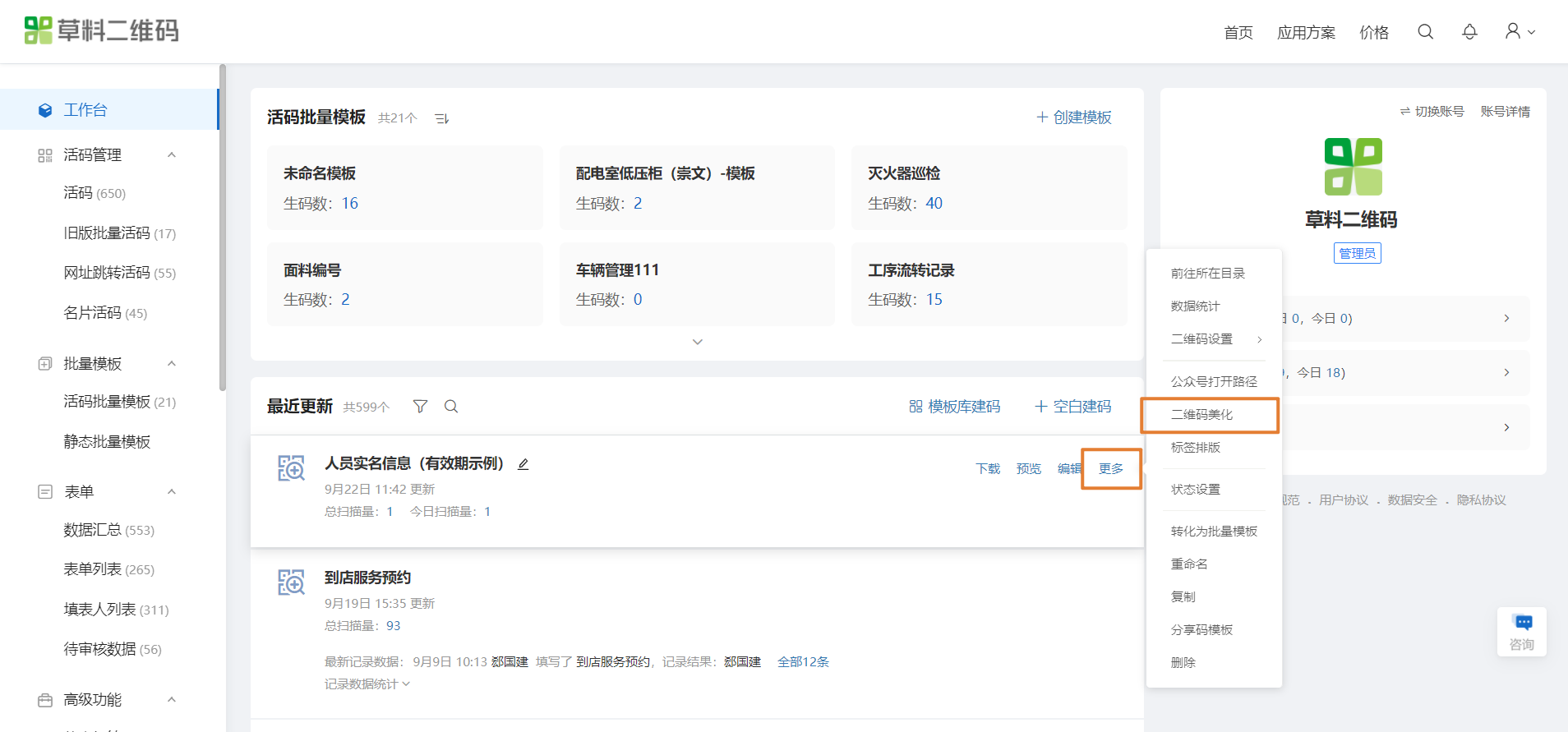Click the 创建模板 button

pos(1073,117)
